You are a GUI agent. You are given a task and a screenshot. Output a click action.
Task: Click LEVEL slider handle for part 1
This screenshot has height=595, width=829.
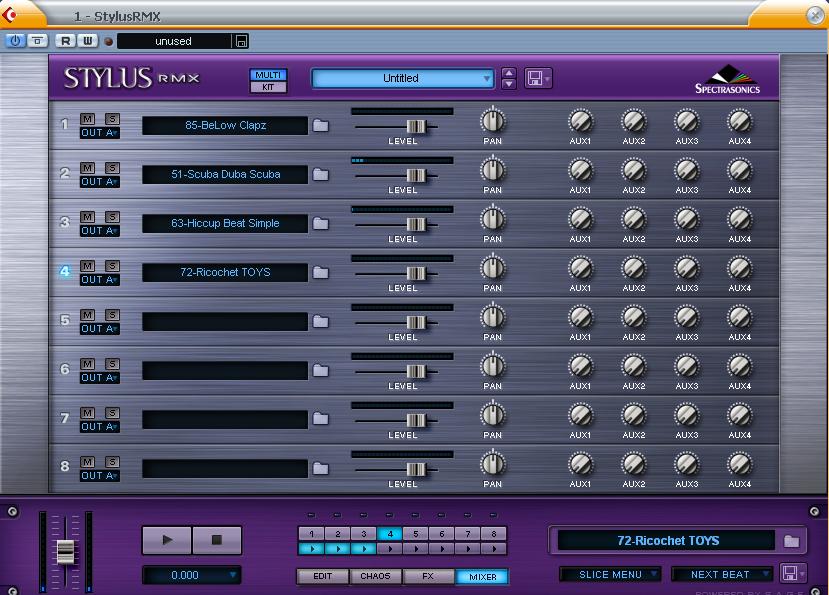click(x=416, y=126)
